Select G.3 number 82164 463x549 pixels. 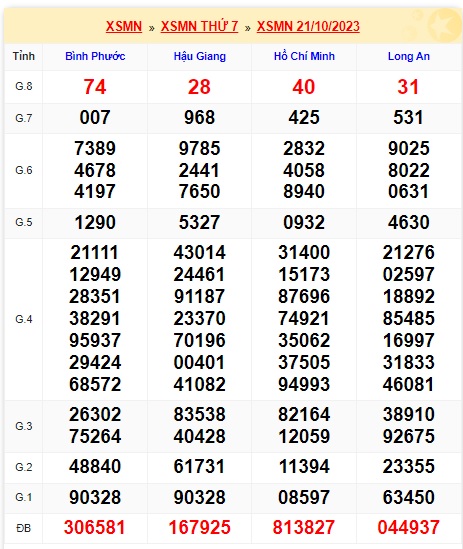(x=304, y=415)
